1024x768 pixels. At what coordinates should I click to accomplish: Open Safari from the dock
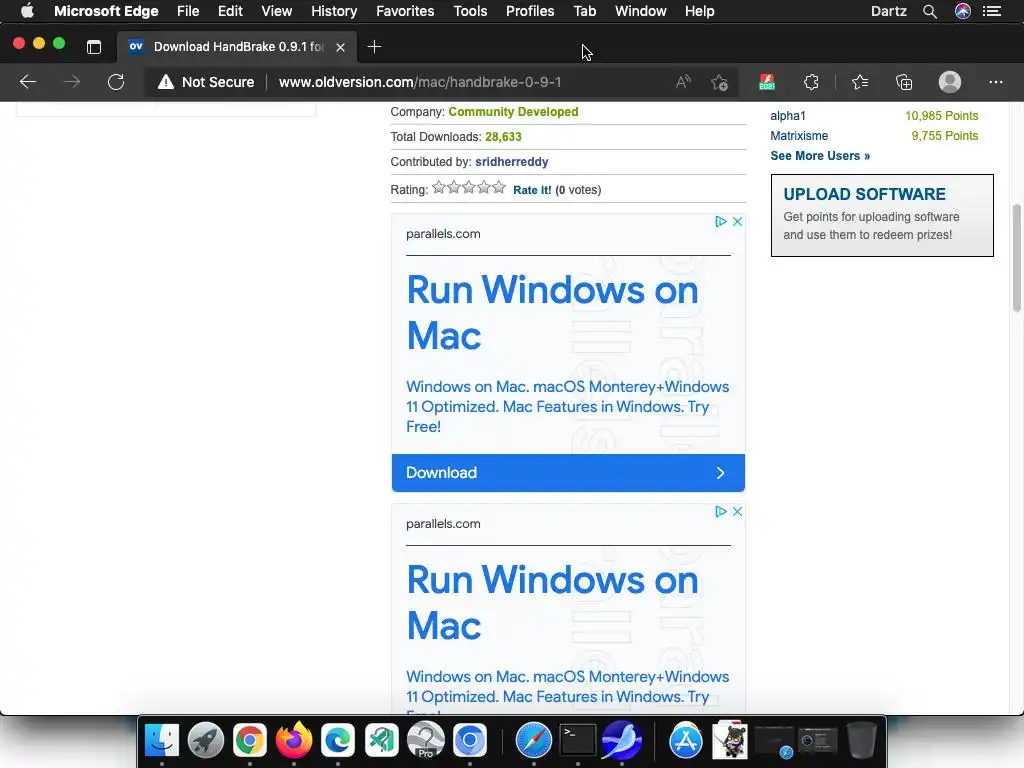coord(534,740)
